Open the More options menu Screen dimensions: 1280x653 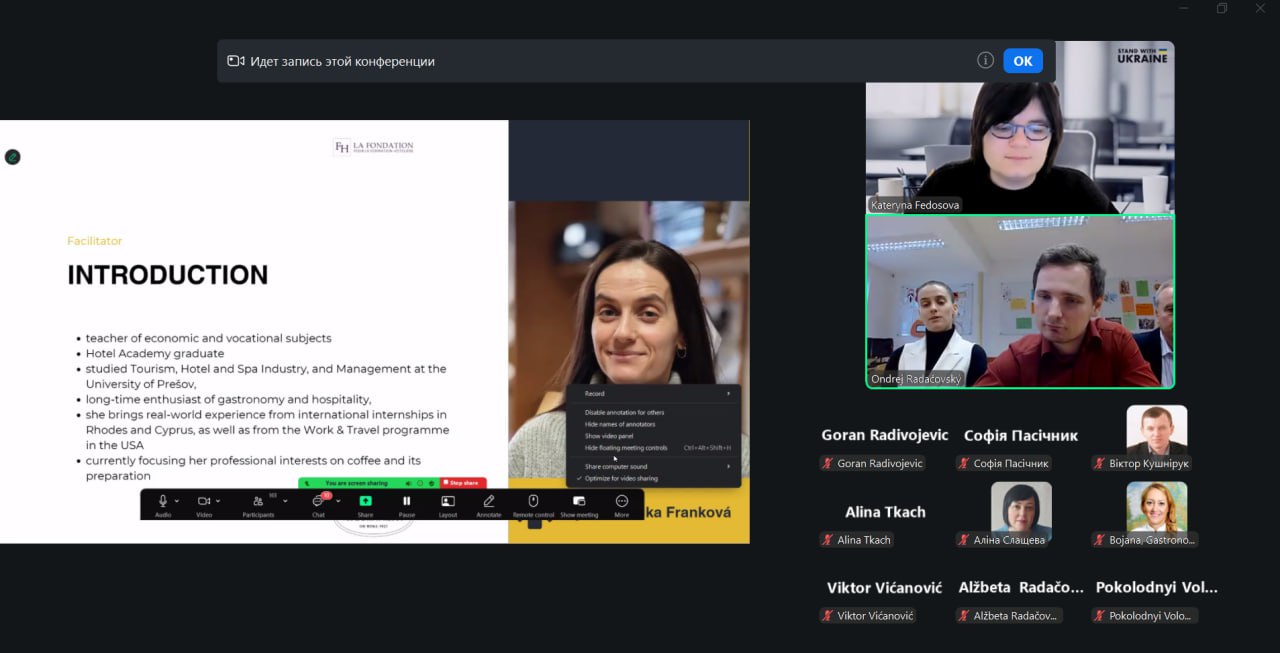click(622, 501)
